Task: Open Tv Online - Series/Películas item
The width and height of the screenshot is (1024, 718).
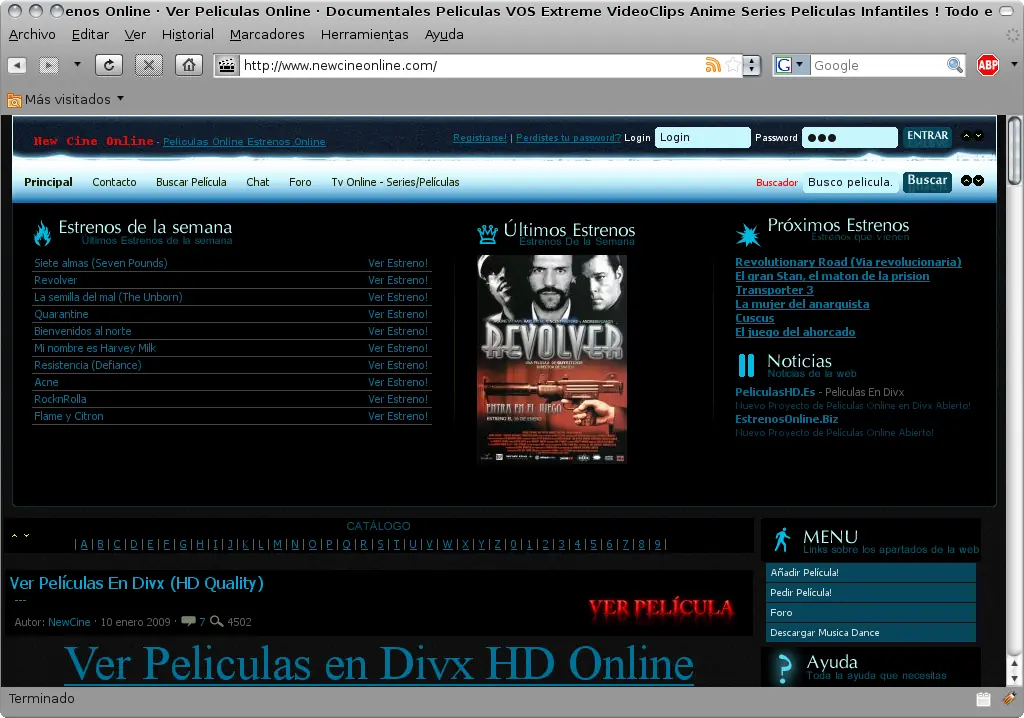Action: pos(395,182)
